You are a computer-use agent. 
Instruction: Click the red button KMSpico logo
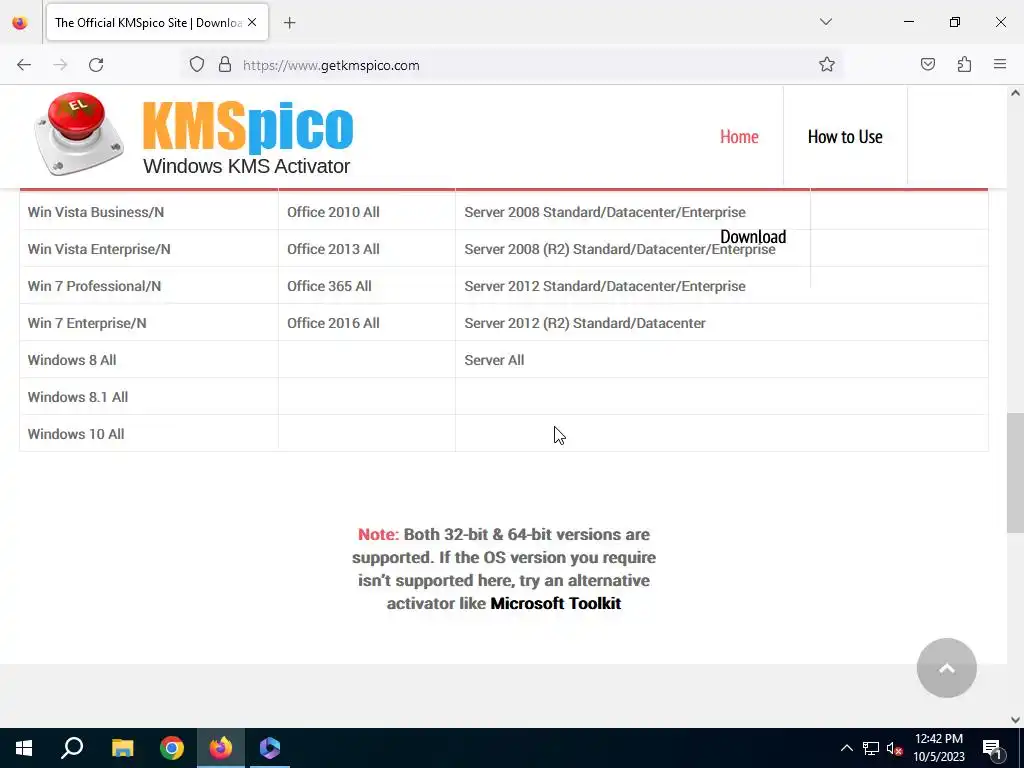coord(78,134)
